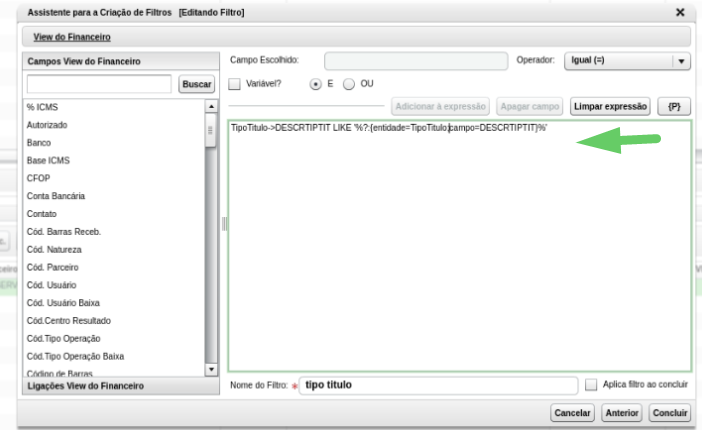Open the View do Financeiro link
The height and width of the screenshot is (430, 702).
coord(72,37)
